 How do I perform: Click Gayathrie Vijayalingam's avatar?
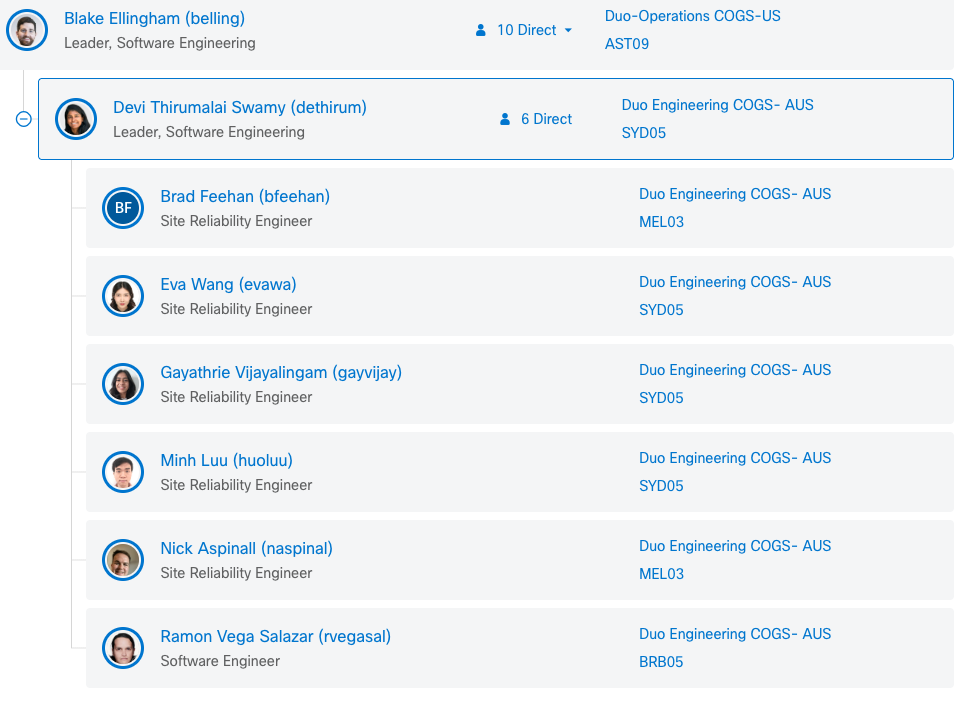[x=123, y=384]
